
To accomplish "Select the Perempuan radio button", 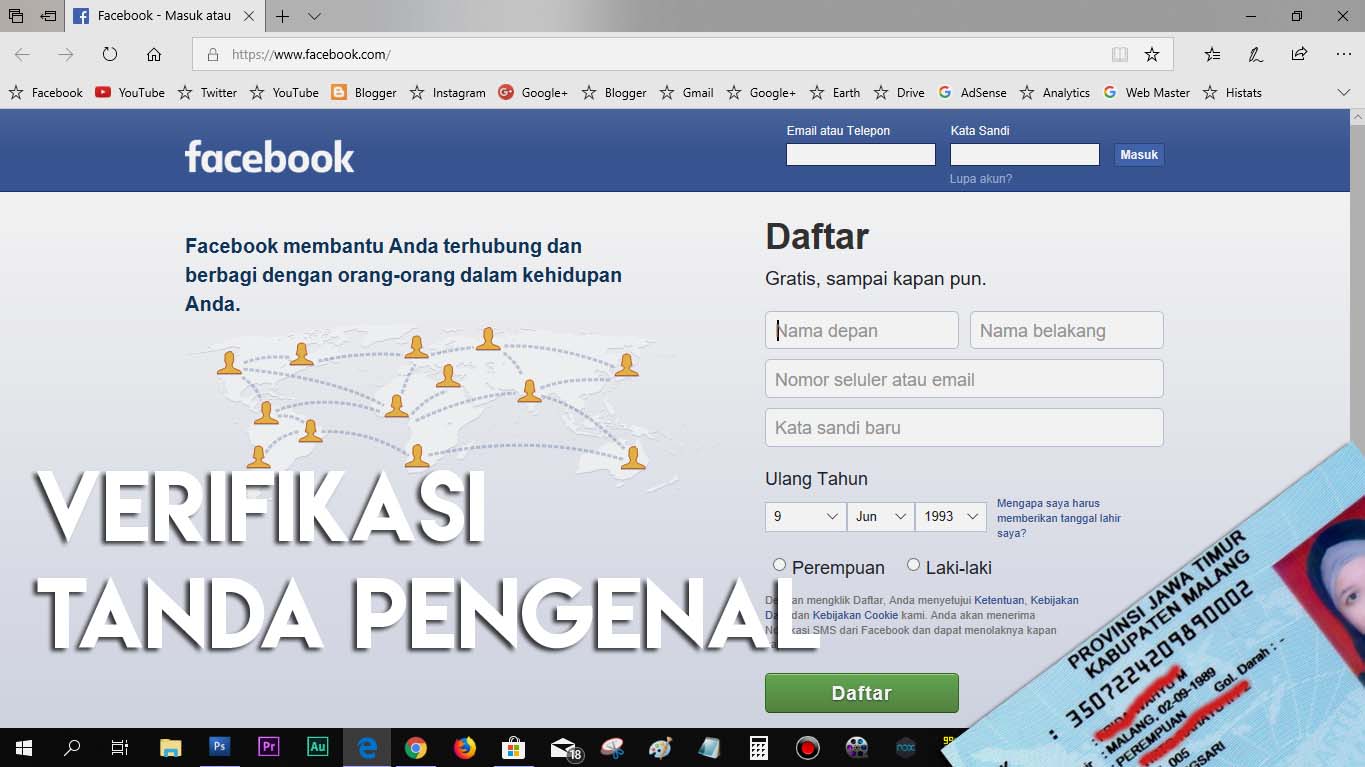I will pyautogui.click(x=779, y=565).
